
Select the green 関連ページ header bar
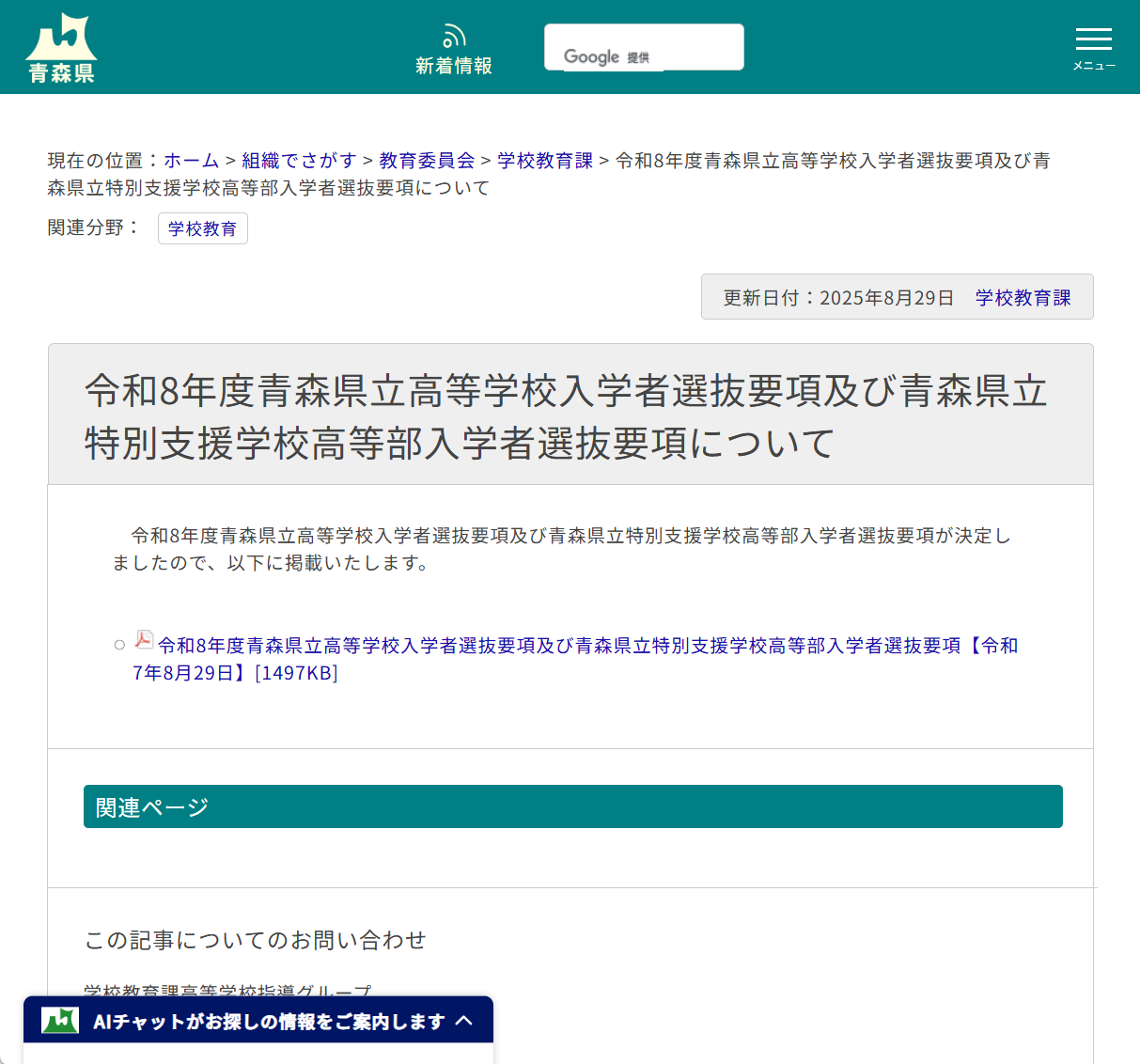[573, 806]
